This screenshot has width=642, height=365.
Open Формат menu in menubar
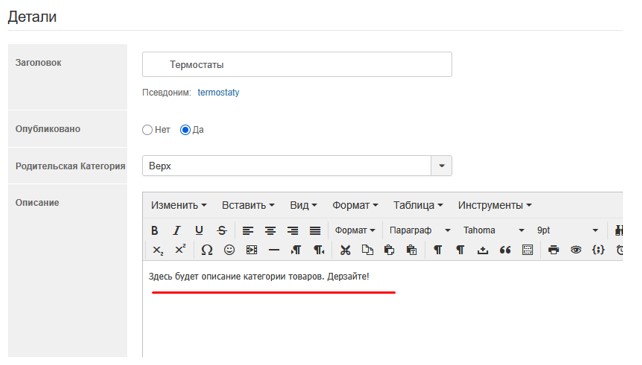355,205
